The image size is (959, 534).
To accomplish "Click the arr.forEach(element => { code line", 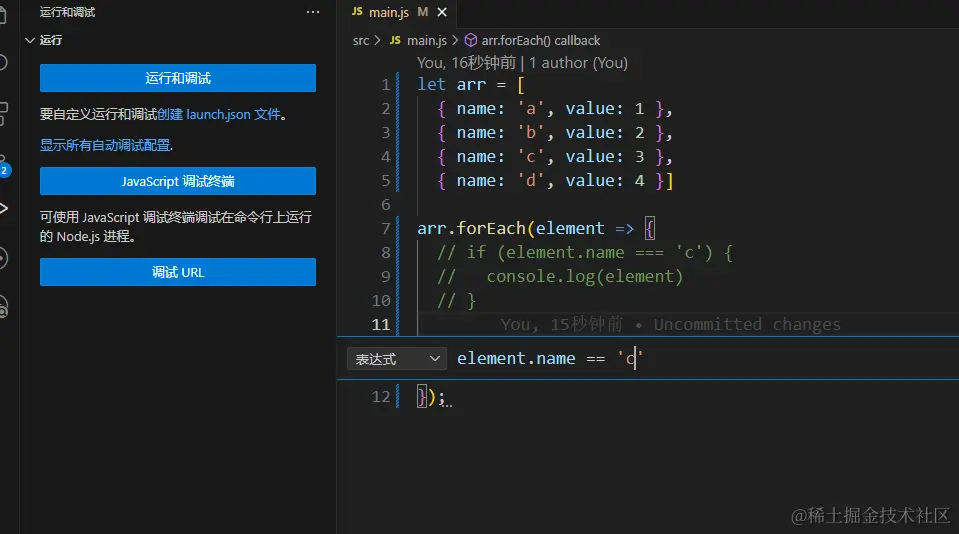I will (x=536, y=229).
